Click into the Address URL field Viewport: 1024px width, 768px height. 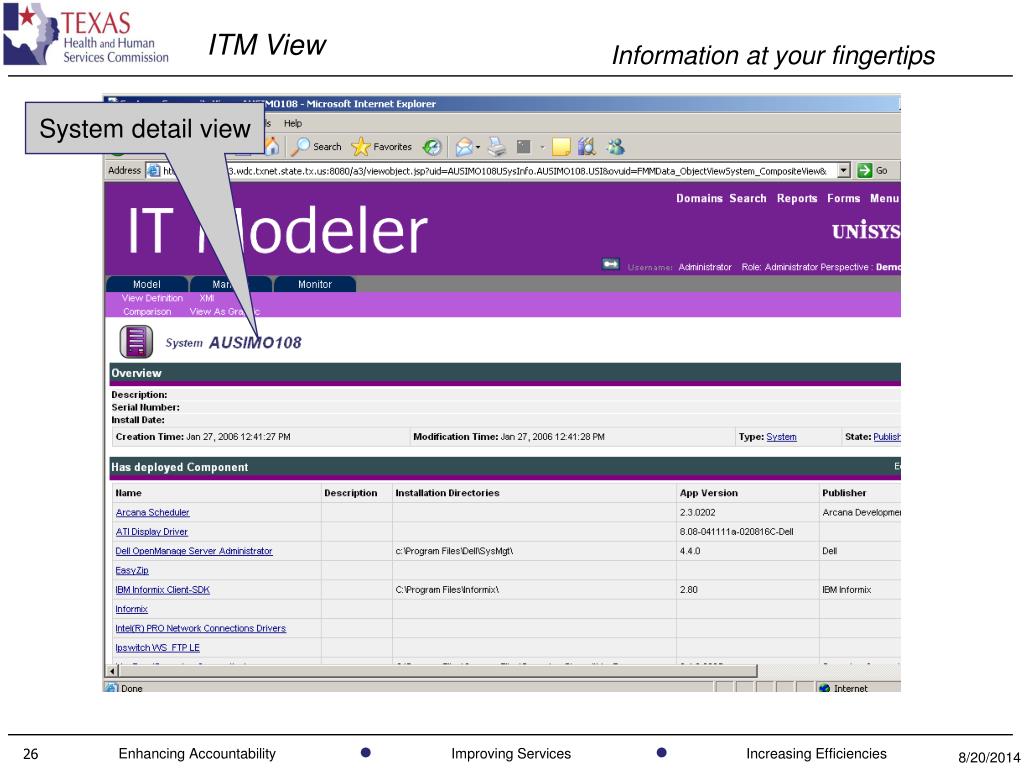click(x=500, y=171)
